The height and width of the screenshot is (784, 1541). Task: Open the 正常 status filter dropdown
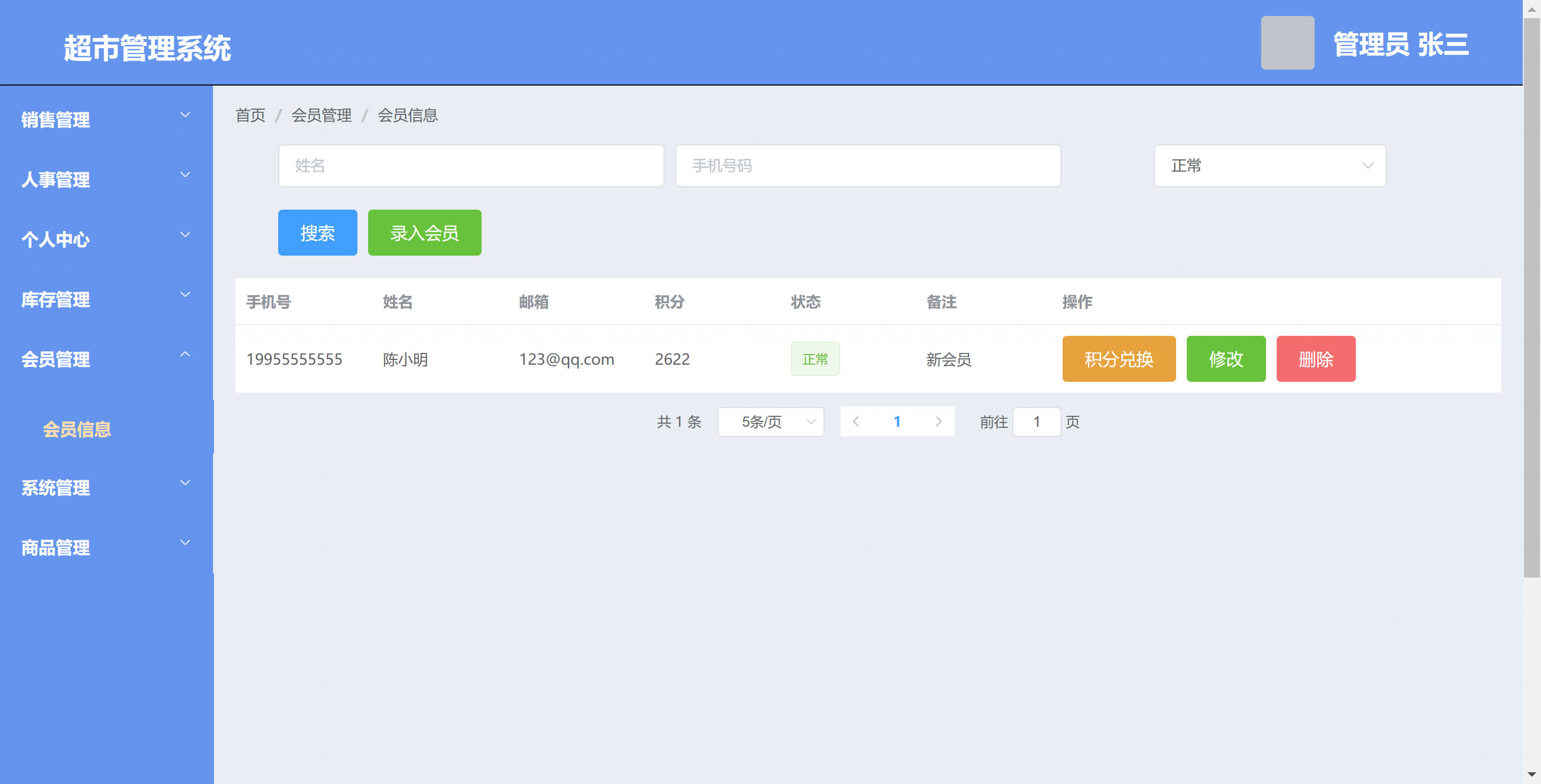(x=1269, y=166)
